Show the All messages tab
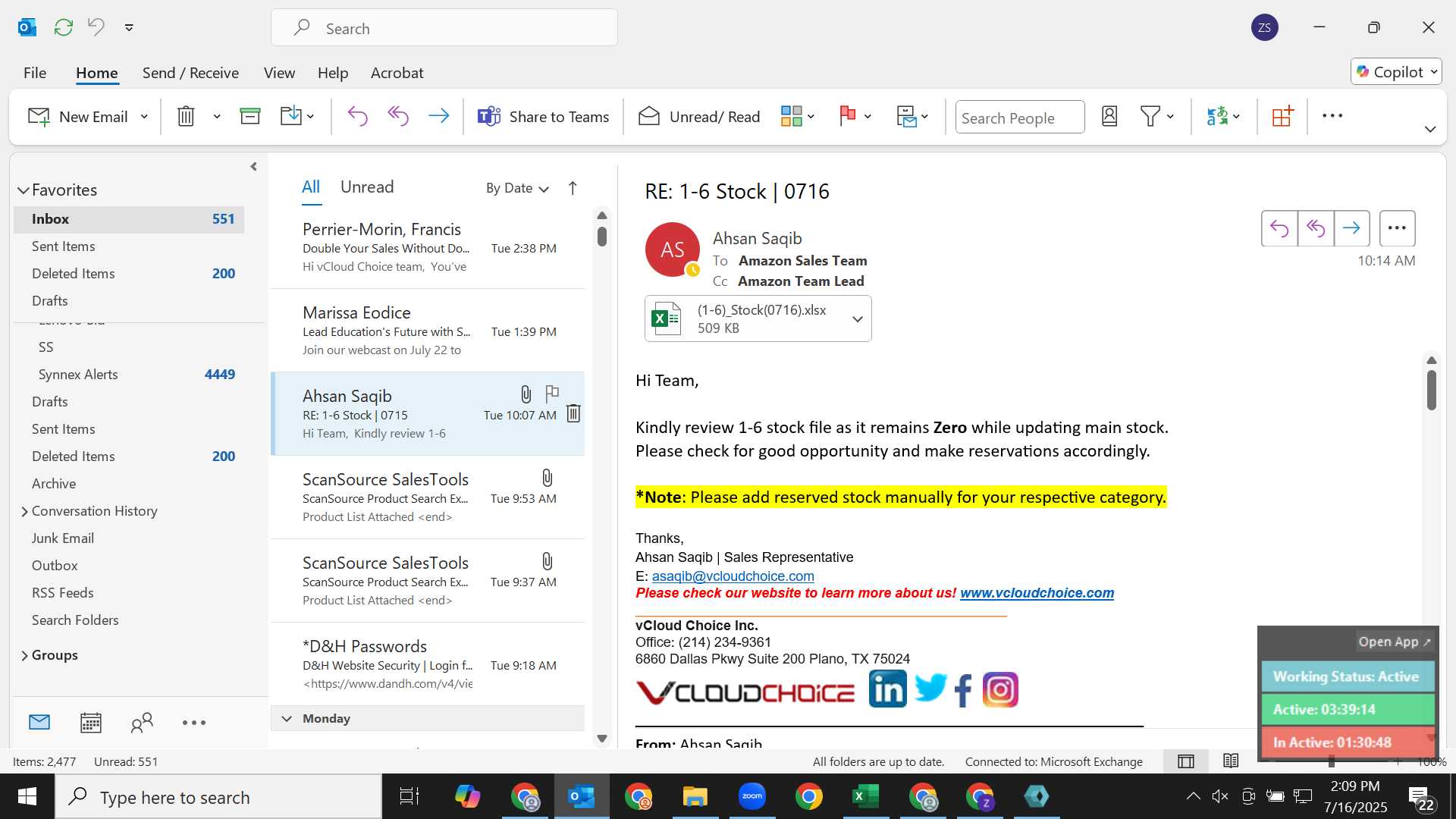 (311, 187)
